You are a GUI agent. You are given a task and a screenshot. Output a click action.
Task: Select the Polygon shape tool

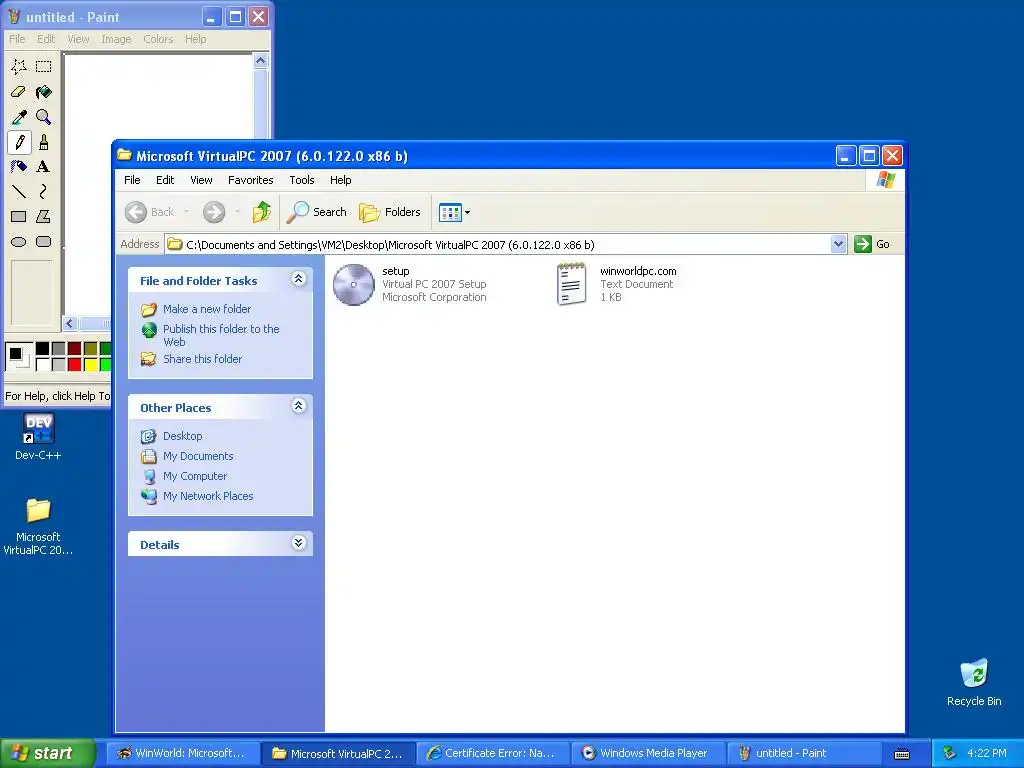coord(44,216)
